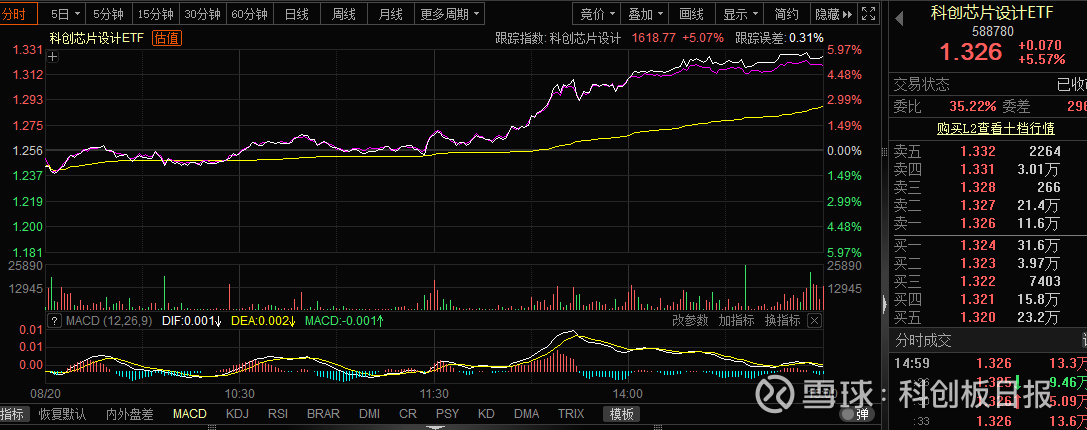Select the KDJ indicator tab

[238, 414]
